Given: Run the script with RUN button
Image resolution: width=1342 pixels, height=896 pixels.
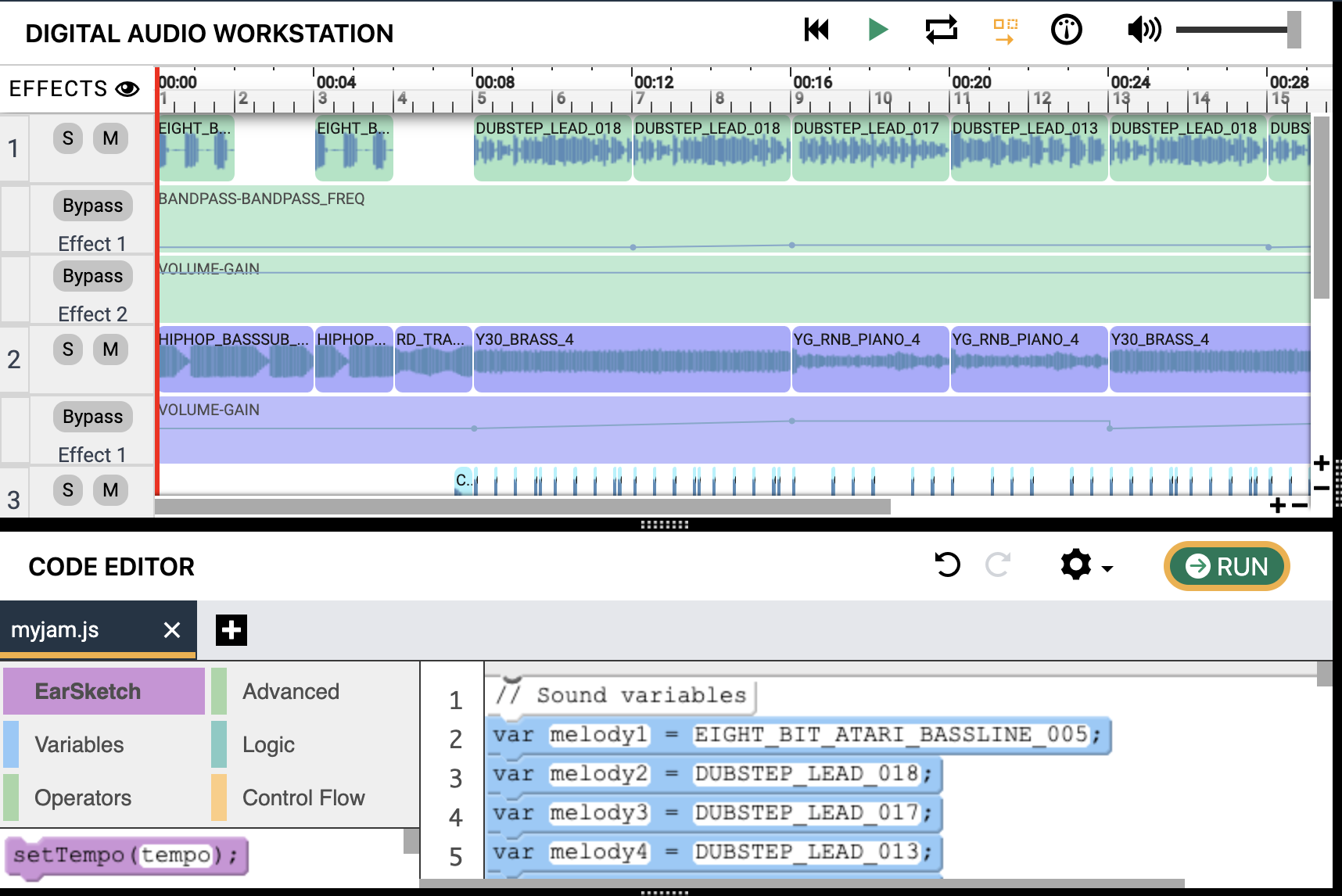Looking at the screenshot, I should [x=1225, y=566].
